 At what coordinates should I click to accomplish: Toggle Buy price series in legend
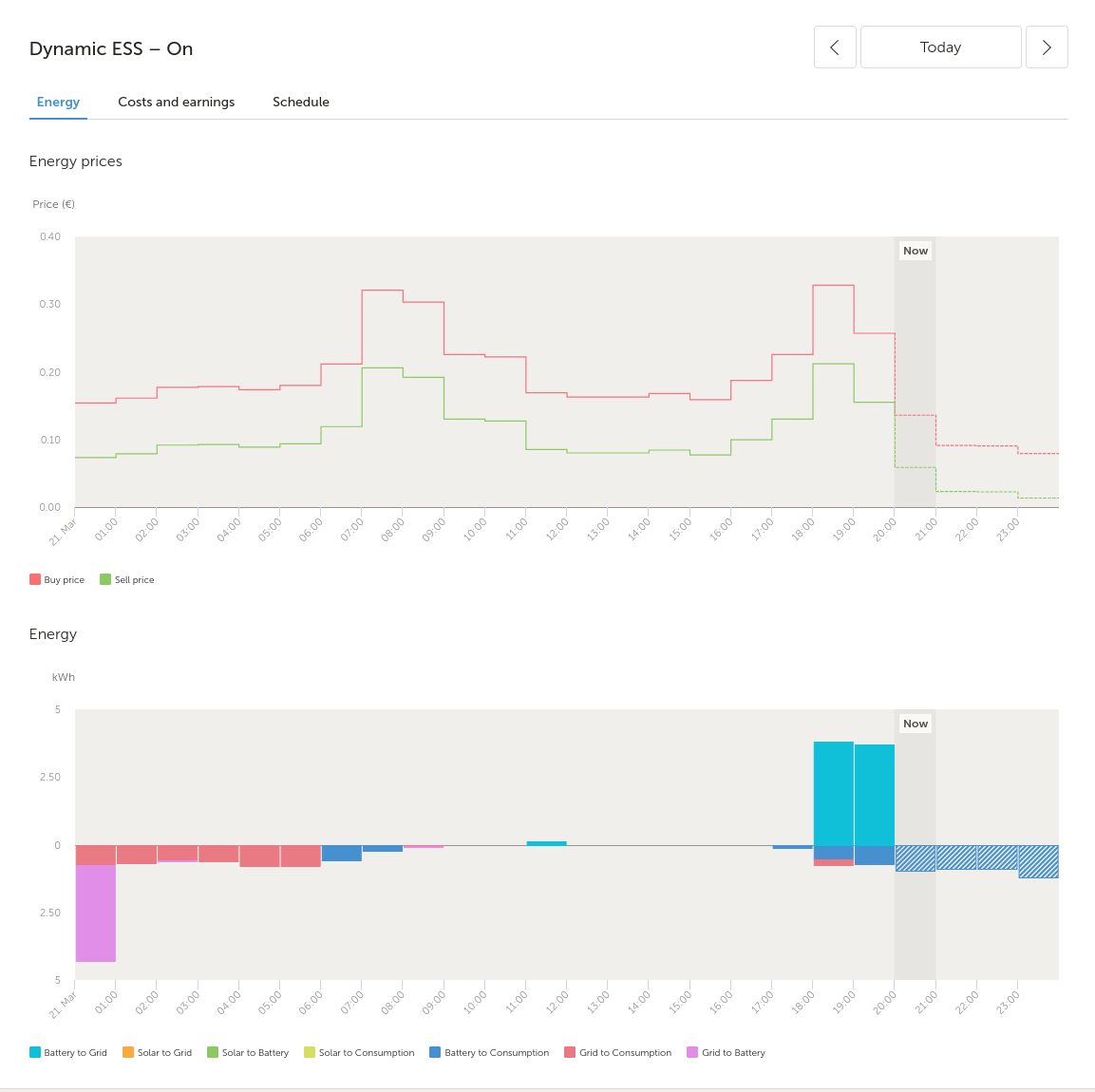click(57, 579)
